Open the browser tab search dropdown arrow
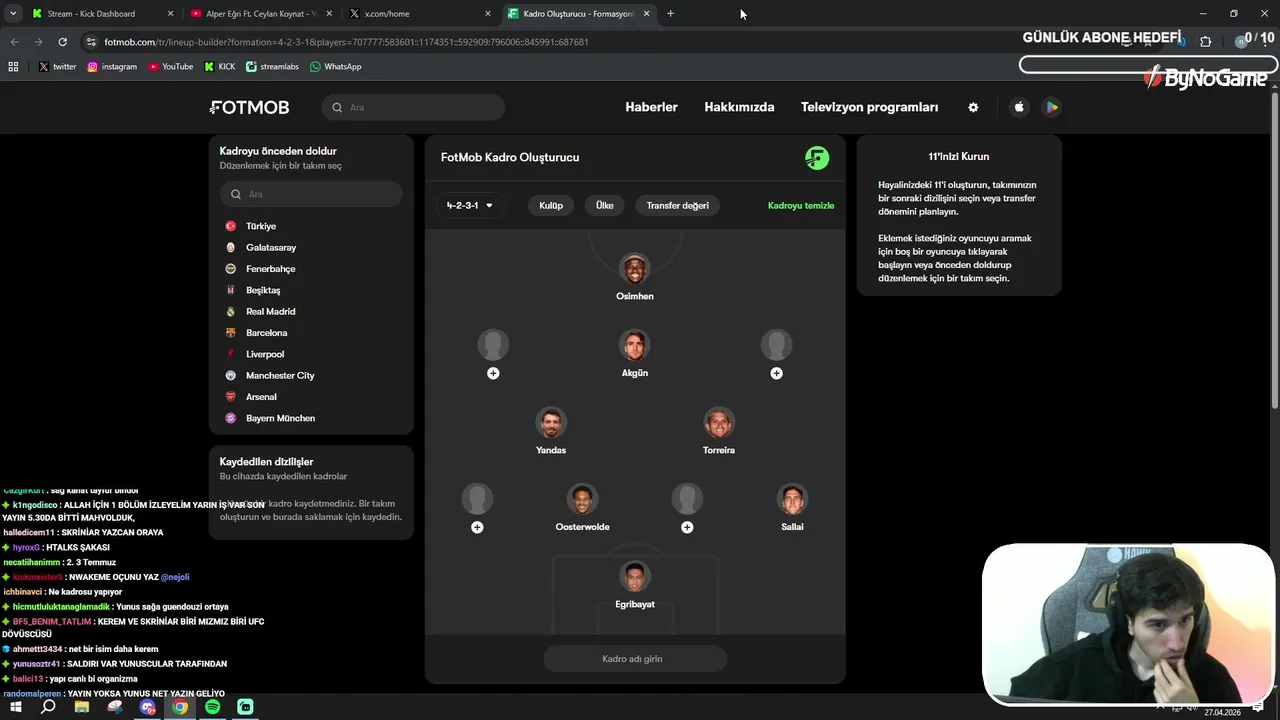The image size is (1280, 720). click(13, 14)
